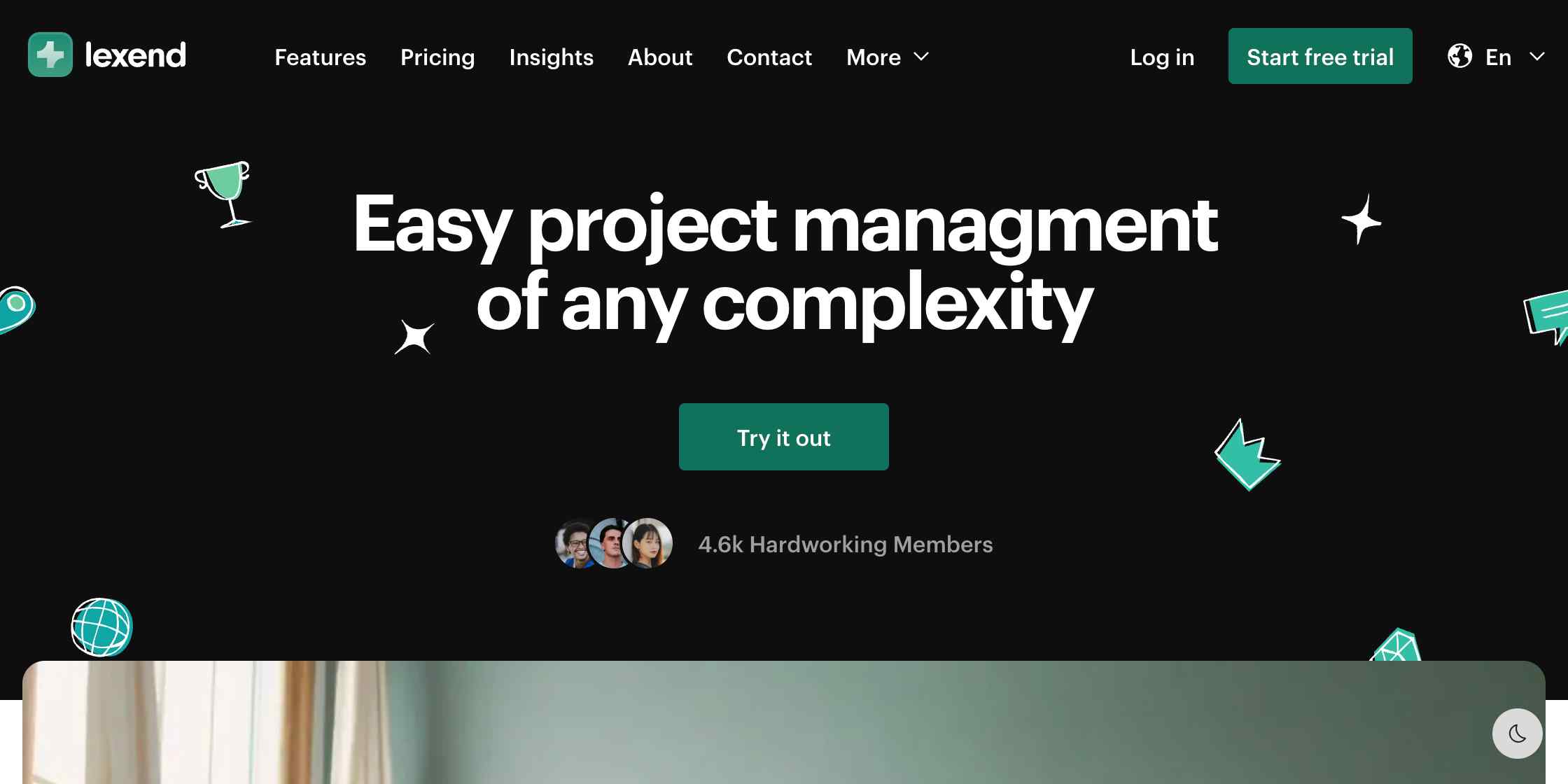Click the Log in link
The height and width of the screenshot is (784, 1568).
click(1162, 57)
